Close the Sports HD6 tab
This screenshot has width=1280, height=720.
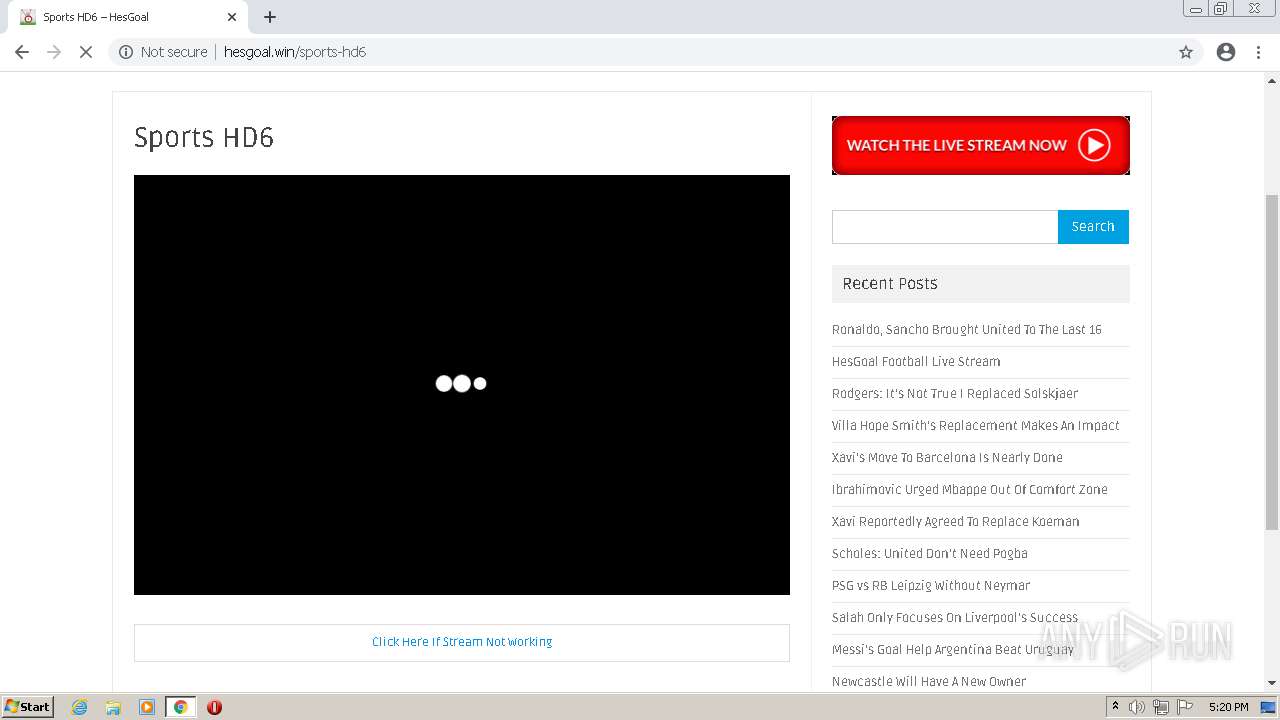tap(232, 17)
